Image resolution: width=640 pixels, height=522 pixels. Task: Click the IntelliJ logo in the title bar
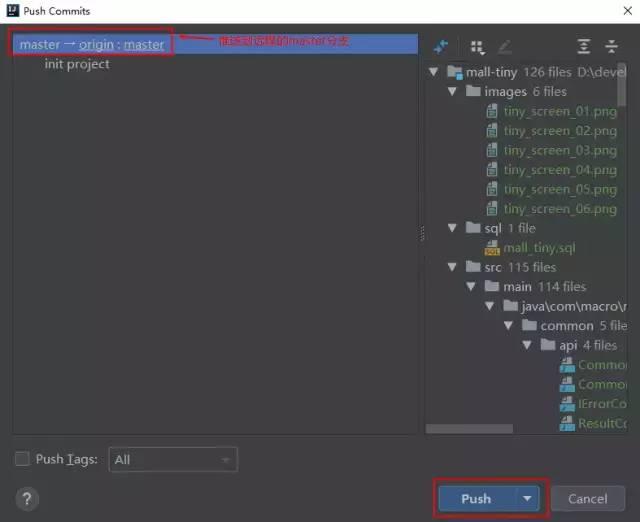click(x=13, y=11)
